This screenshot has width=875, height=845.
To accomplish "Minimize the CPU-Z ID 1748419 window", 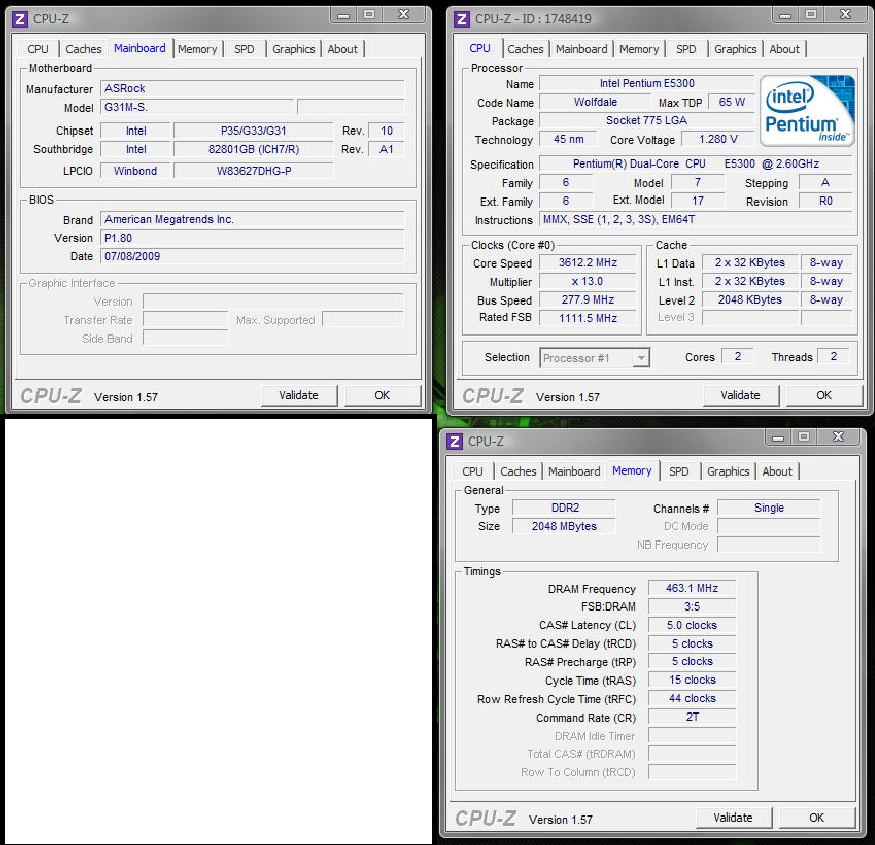I will [785, 15].
